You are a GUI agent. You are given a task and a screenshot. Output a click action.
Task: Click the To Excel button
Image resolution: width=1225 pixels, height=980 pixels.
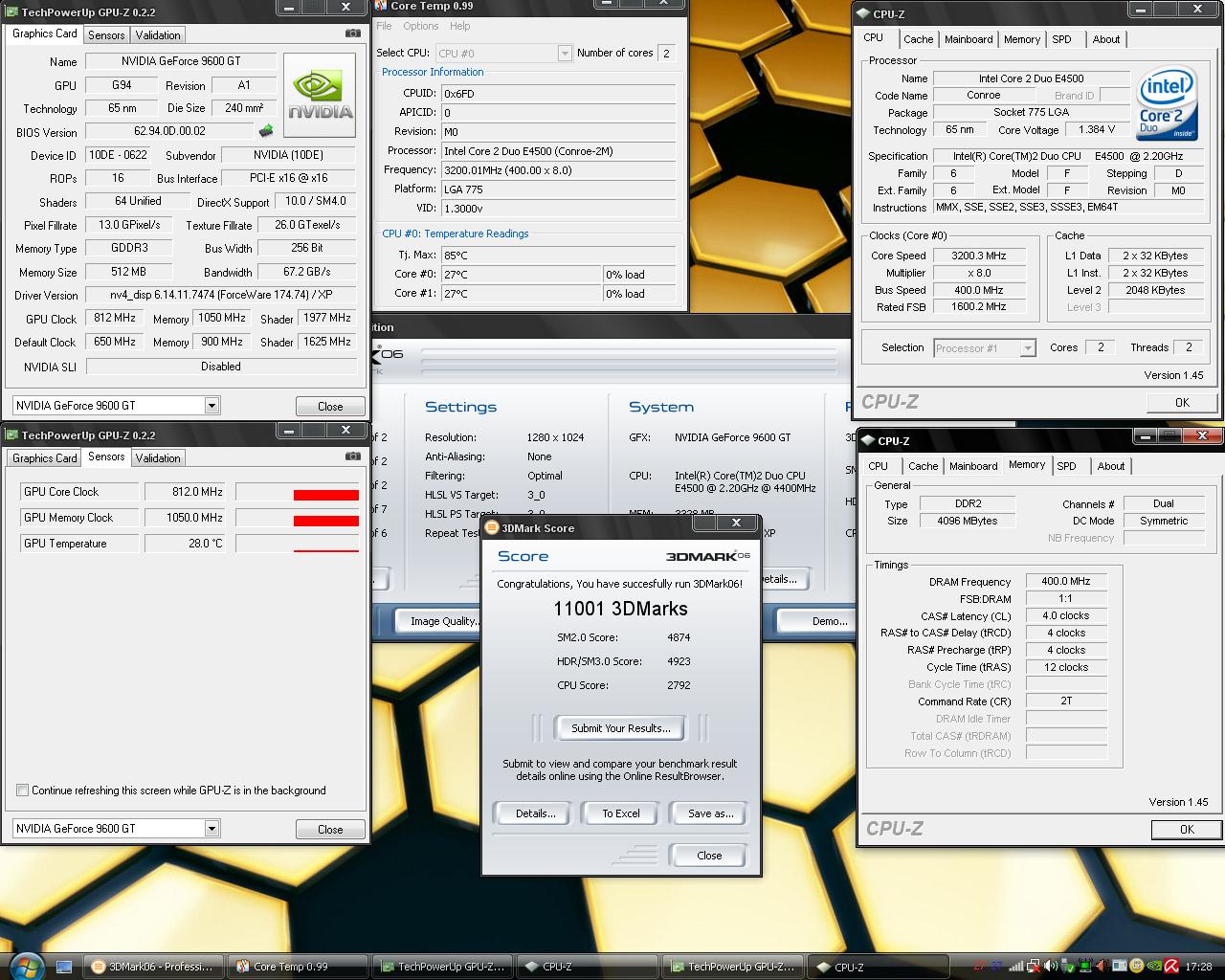pyautogui.click(x=620, y=813)
